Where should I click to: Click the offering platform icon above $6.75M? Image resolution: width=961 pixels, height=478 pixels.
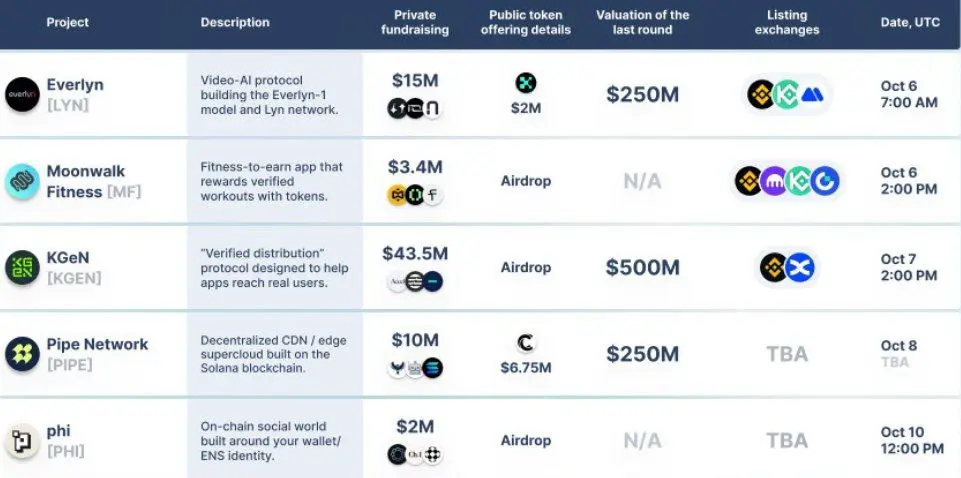pos(526,343)
